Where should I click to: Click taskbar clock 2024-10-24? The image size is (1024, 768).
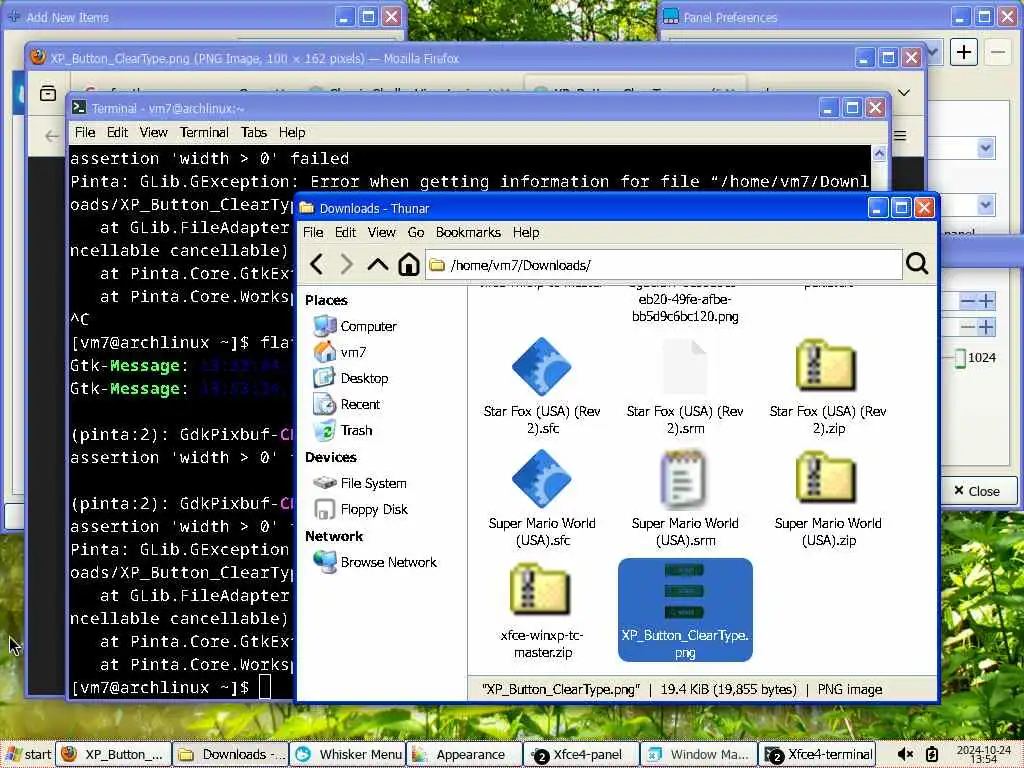point(984,754)
